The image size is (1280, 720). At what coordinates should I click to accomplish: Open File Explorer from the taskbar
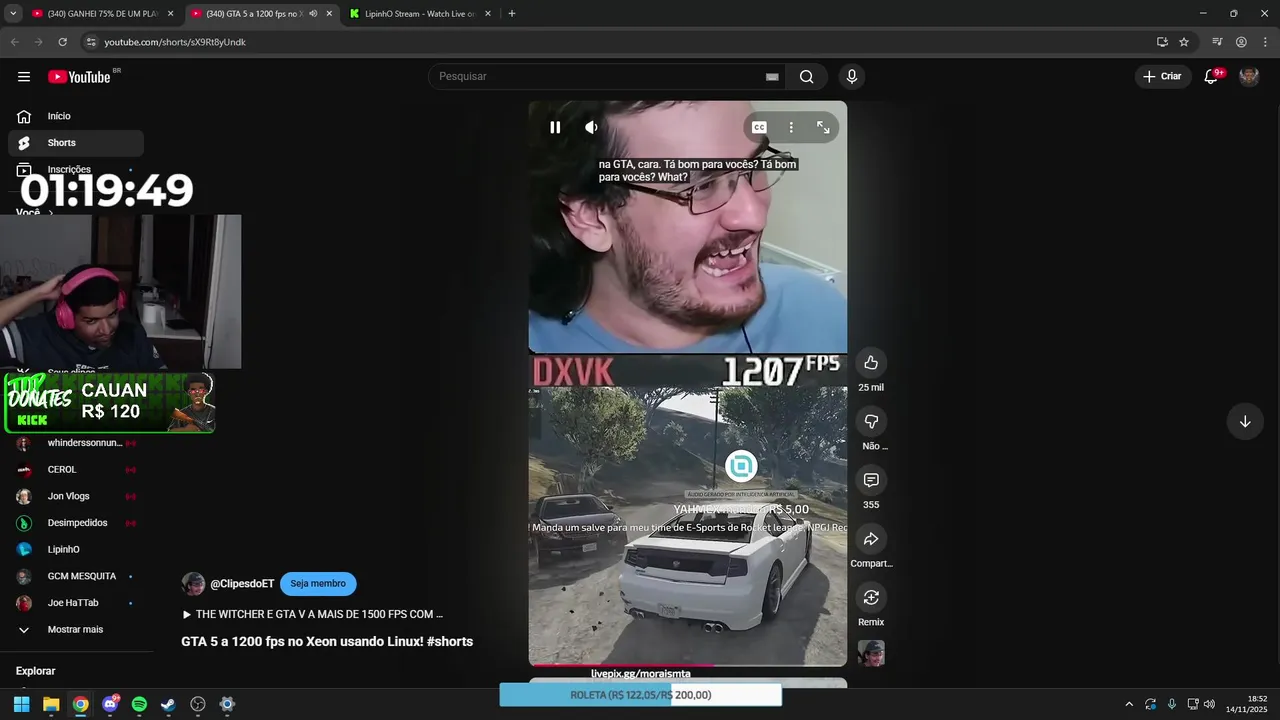coord(51,704)
